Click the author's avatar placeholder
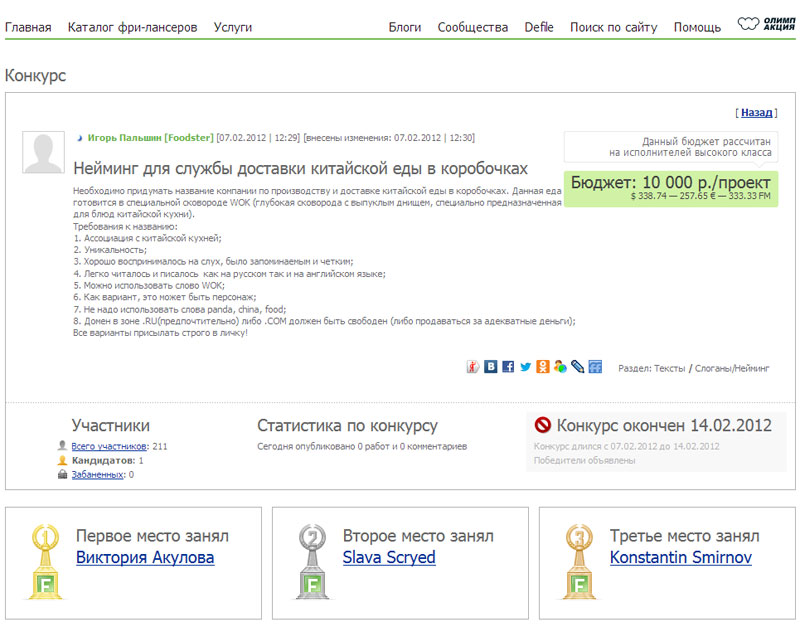The width and height of the screenshot is (800, 627). pos(43,153)
